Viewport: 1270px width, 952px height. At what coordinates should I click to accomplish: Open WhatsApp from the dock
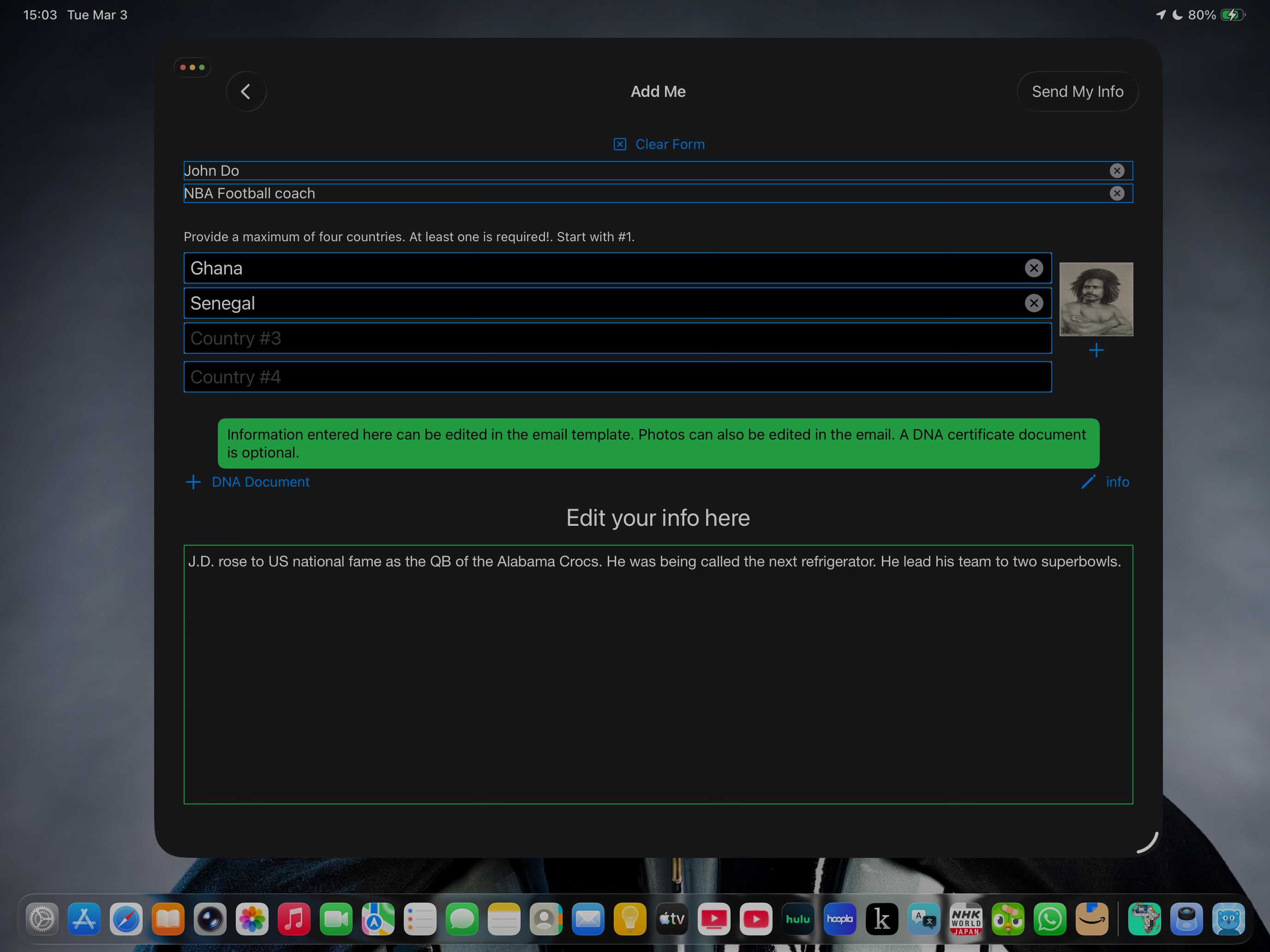1049,919
